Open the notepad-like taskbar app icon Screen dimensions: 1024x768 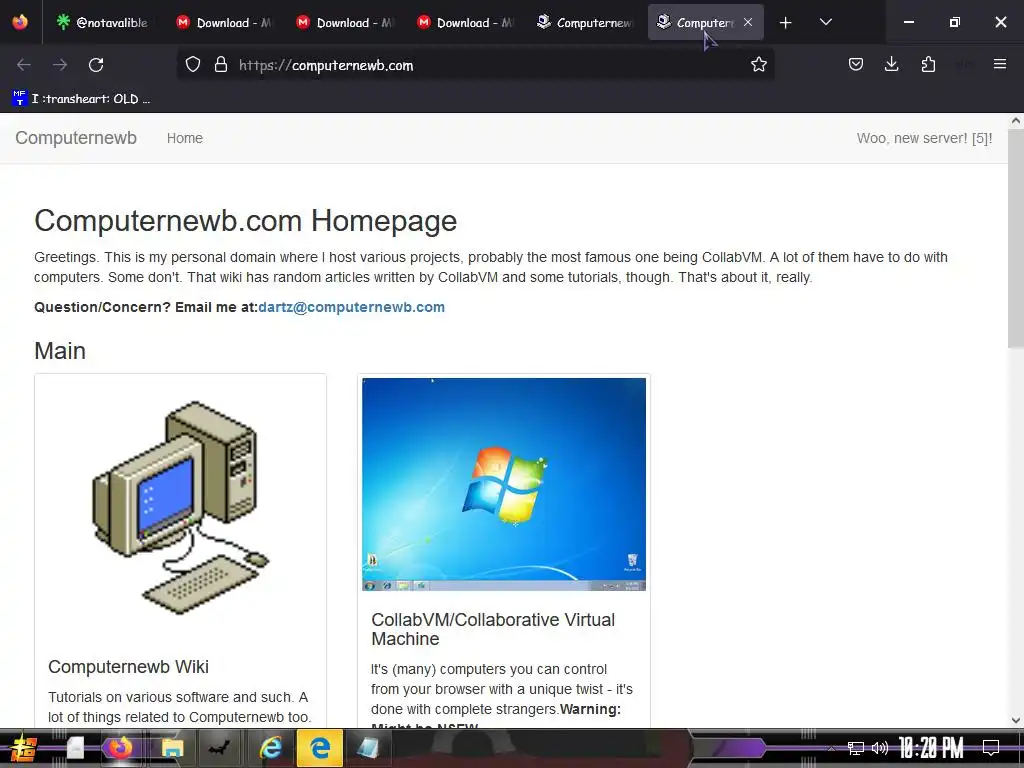tap(368, 748)
